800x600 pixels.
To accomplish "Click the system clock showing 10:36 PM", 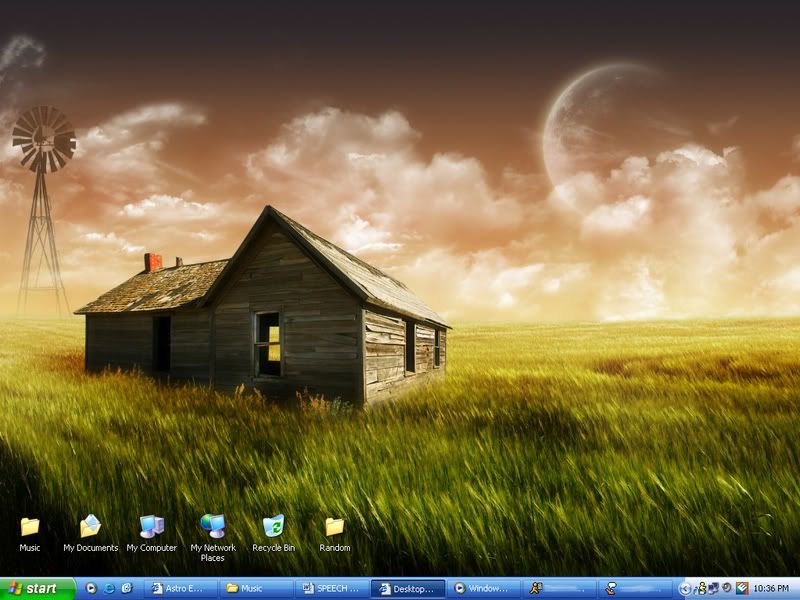I will tap(771, 589).
